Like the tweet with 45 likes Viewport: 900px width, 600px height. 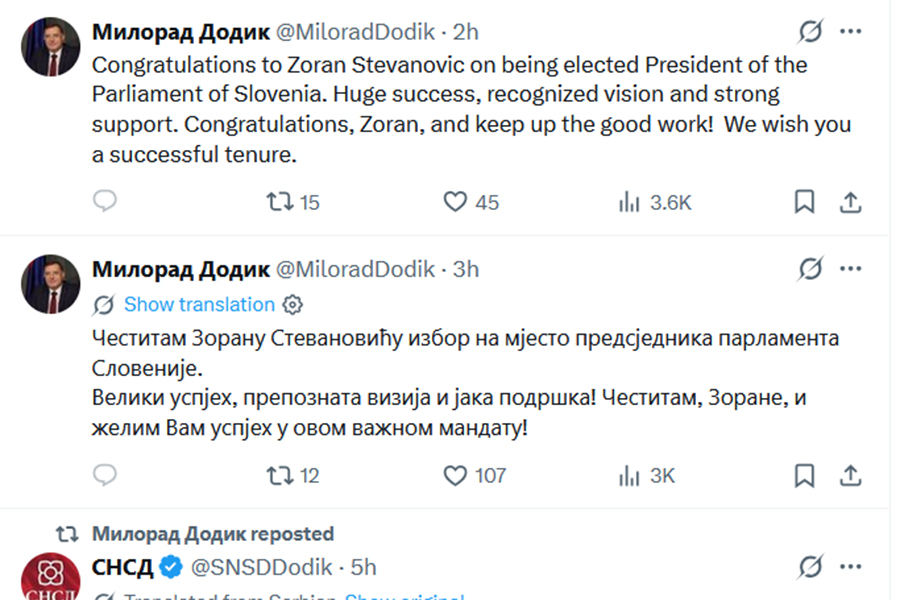456,202
